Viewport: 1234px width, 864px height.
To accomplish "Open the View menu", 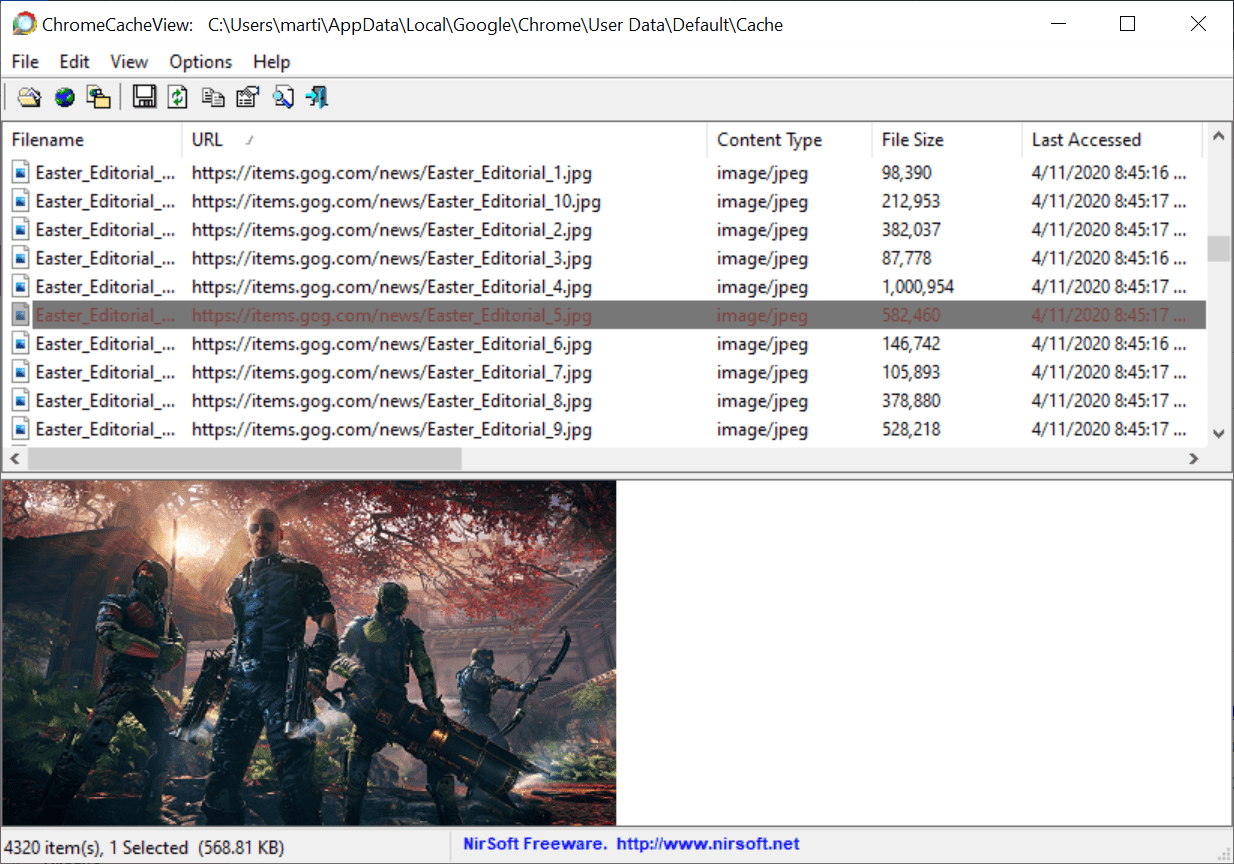I will [x=129, y=62].
